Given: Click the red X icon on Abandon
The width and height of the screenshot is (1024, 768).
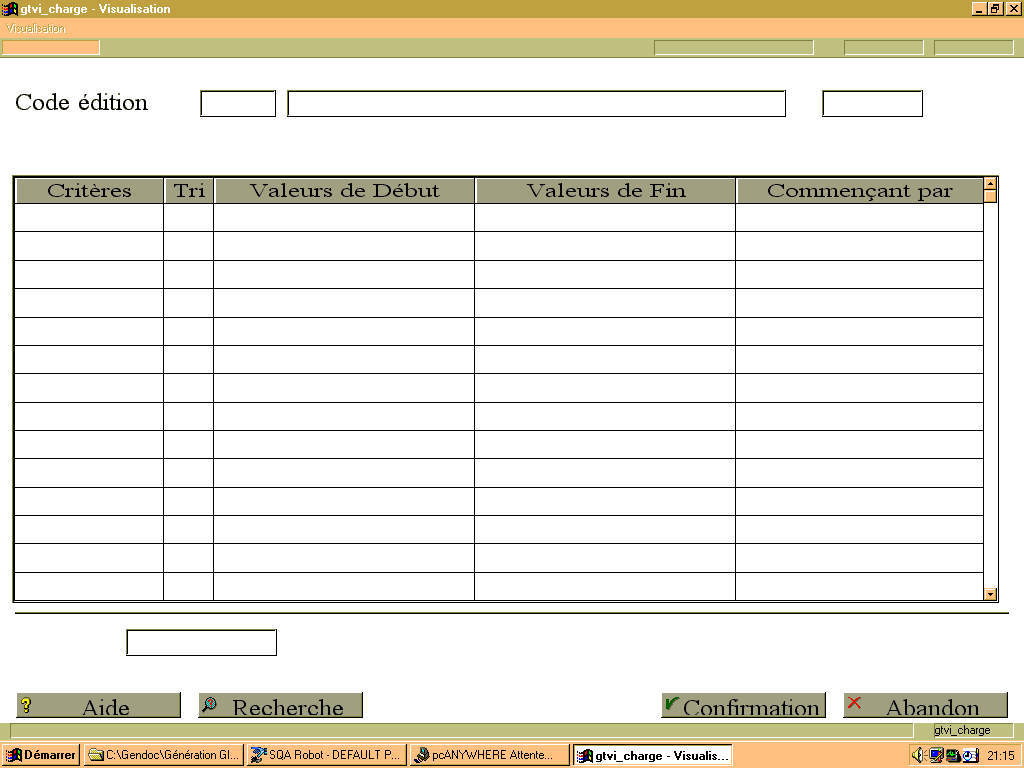Looking at the screenshot, I should click(854, 703).
